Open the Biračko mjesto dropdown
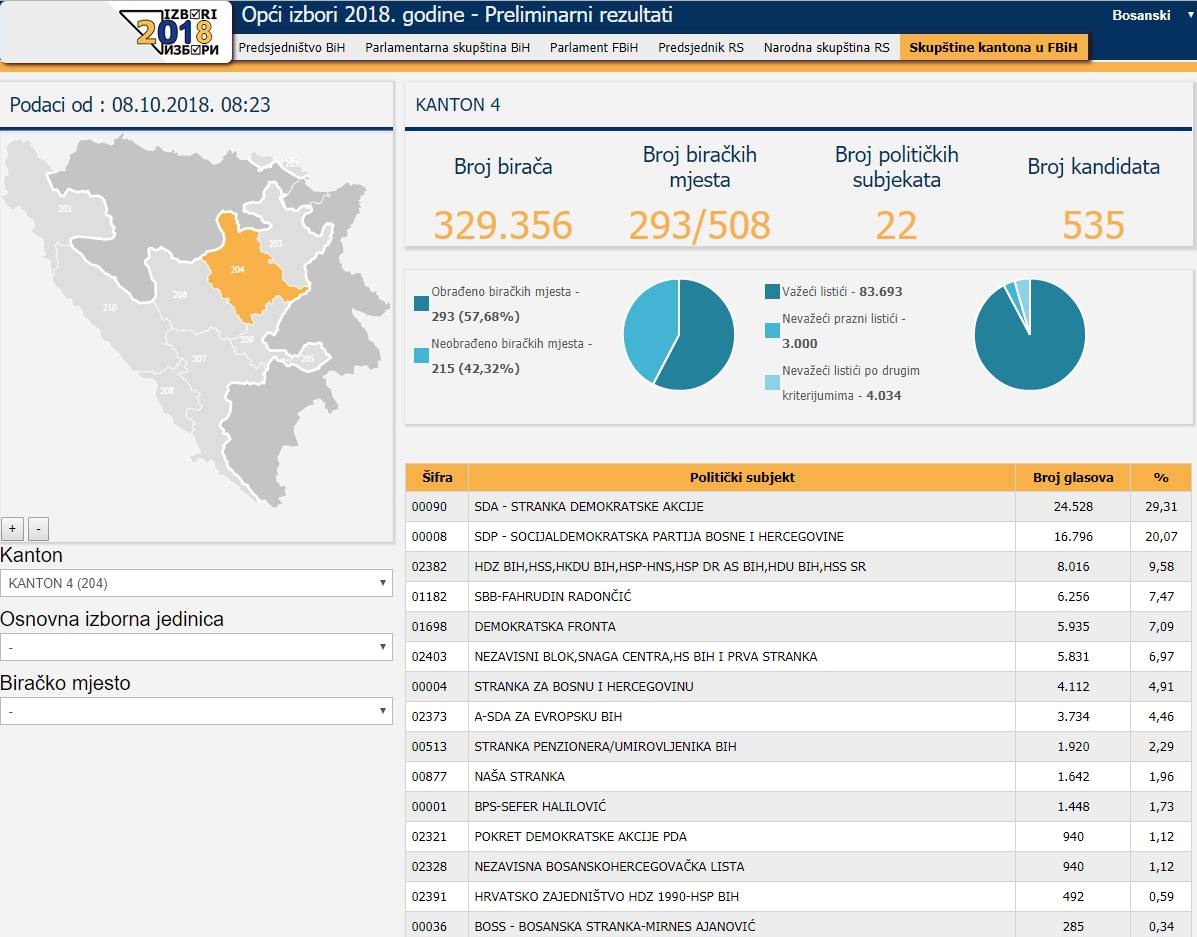 196,711
